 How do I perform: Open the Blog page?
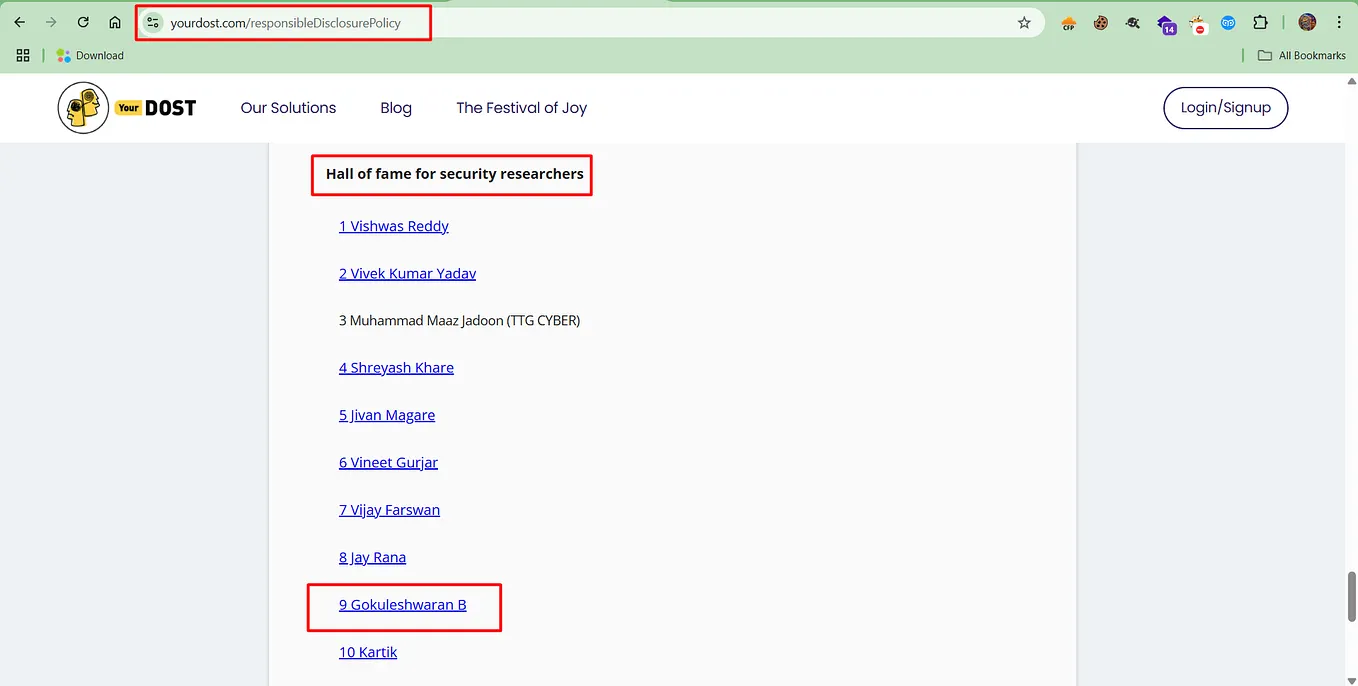coord(395,107)
